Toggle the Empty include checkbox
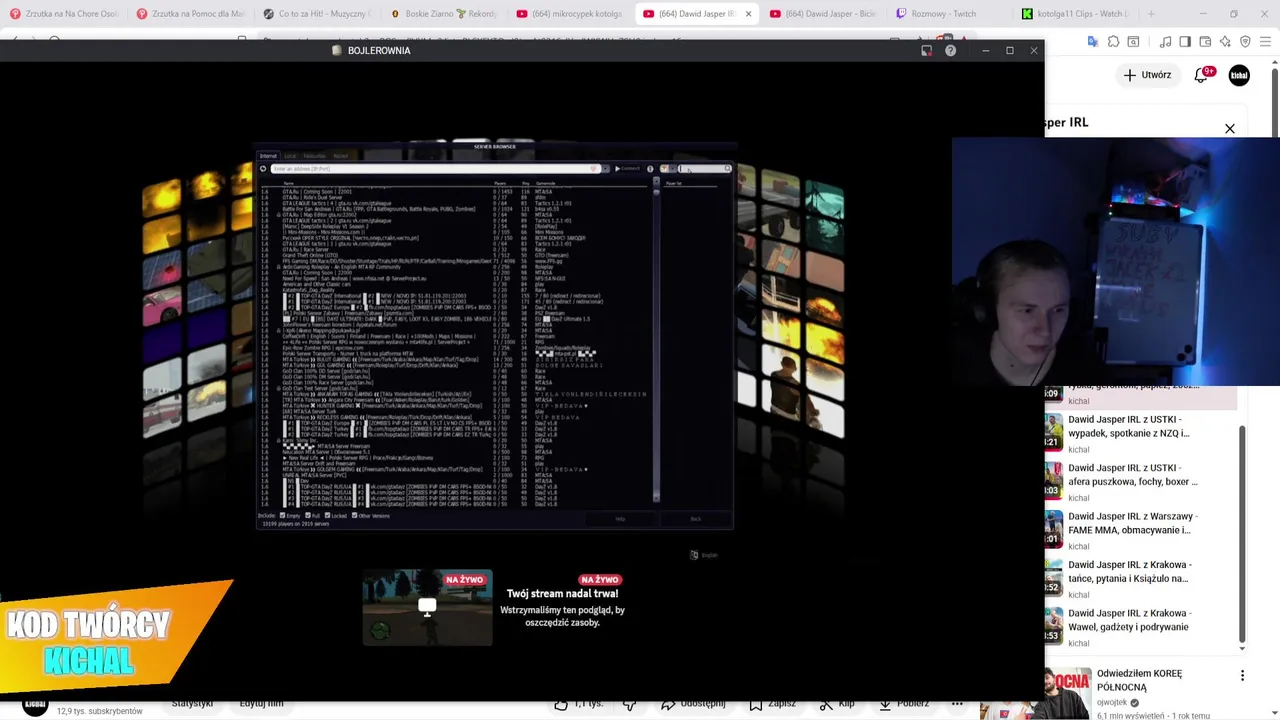 pyautogui.click(x=282, y=516)
